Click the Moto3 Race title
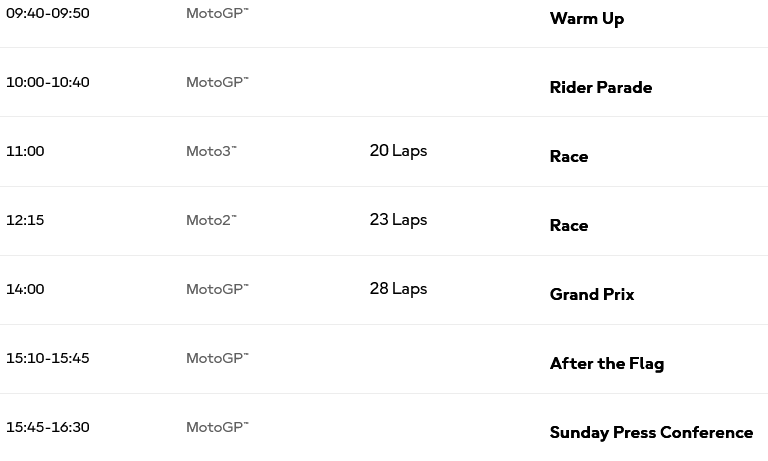 pos(569,156)
